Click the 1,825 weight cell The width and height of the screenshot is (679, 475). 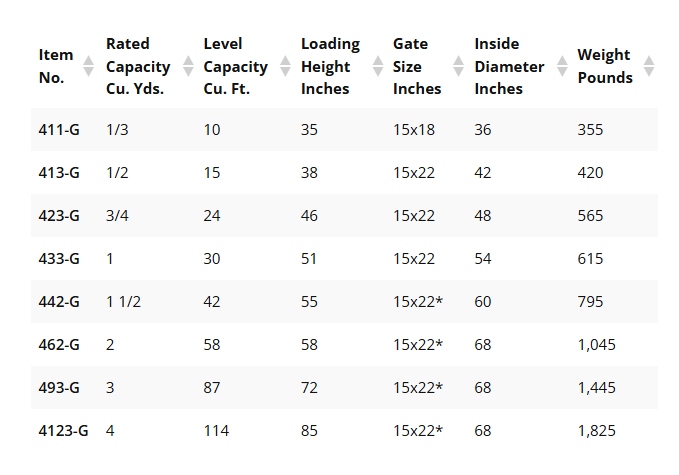point(596,430)
